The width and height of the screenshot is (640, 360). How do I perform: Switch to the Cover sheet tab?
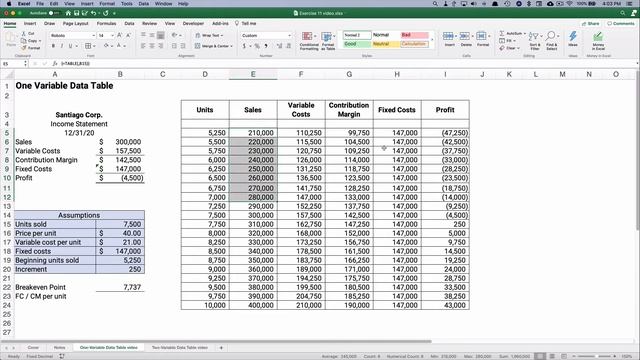[x=33, y=348]
